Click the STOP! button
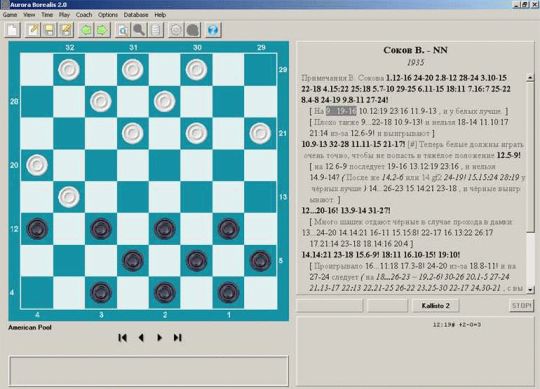The image size is (540, 389). [x=521, y=305]
